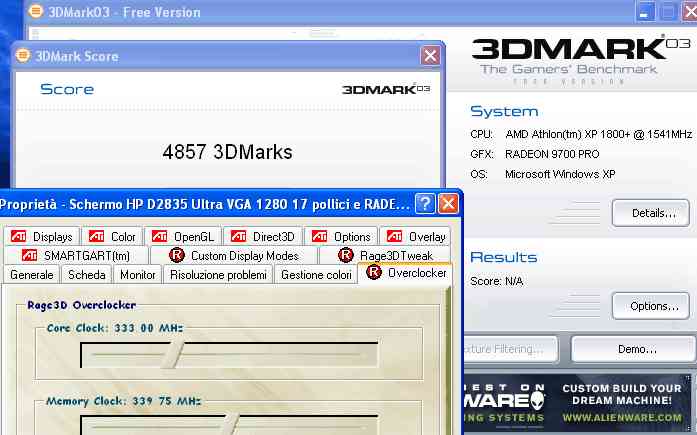Click the ATI icon on Direct3D tab
This screenshot has width=697, height=435.
click(x=238, y=236)
